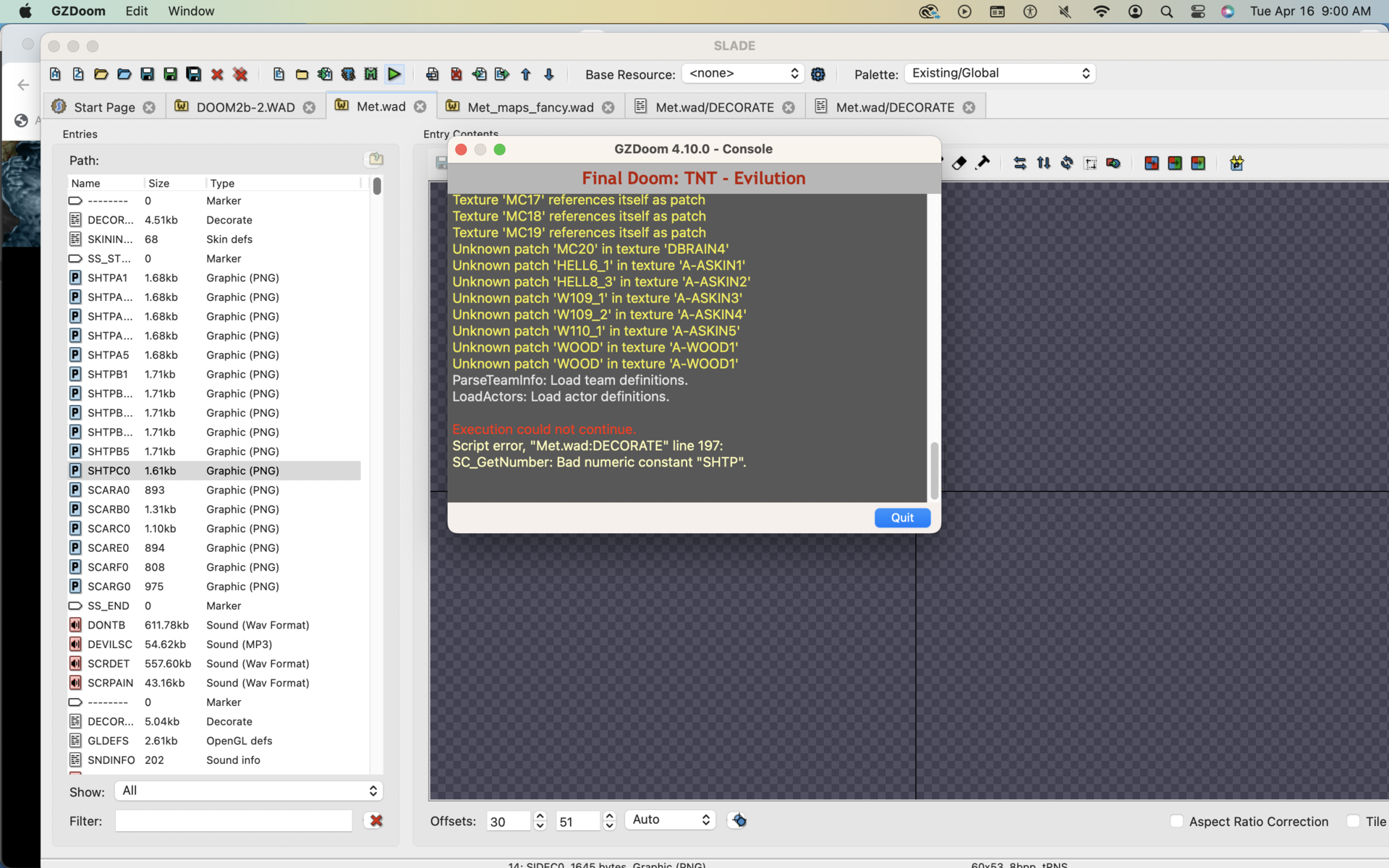Click the colour remap shapes icon
Viewport: 1389px width, 868px height.
coord(1113,163)
